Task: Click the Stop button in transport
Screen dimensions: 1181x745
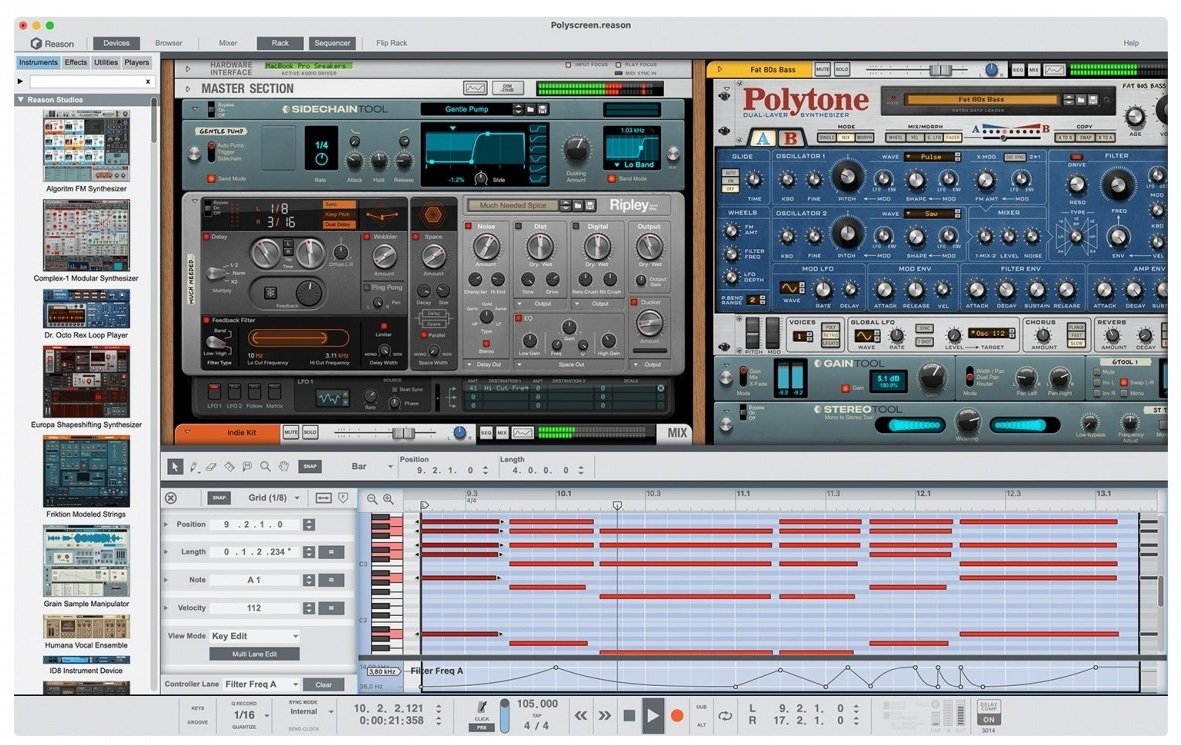Action: pyautogui.click(x=629, y=715)
